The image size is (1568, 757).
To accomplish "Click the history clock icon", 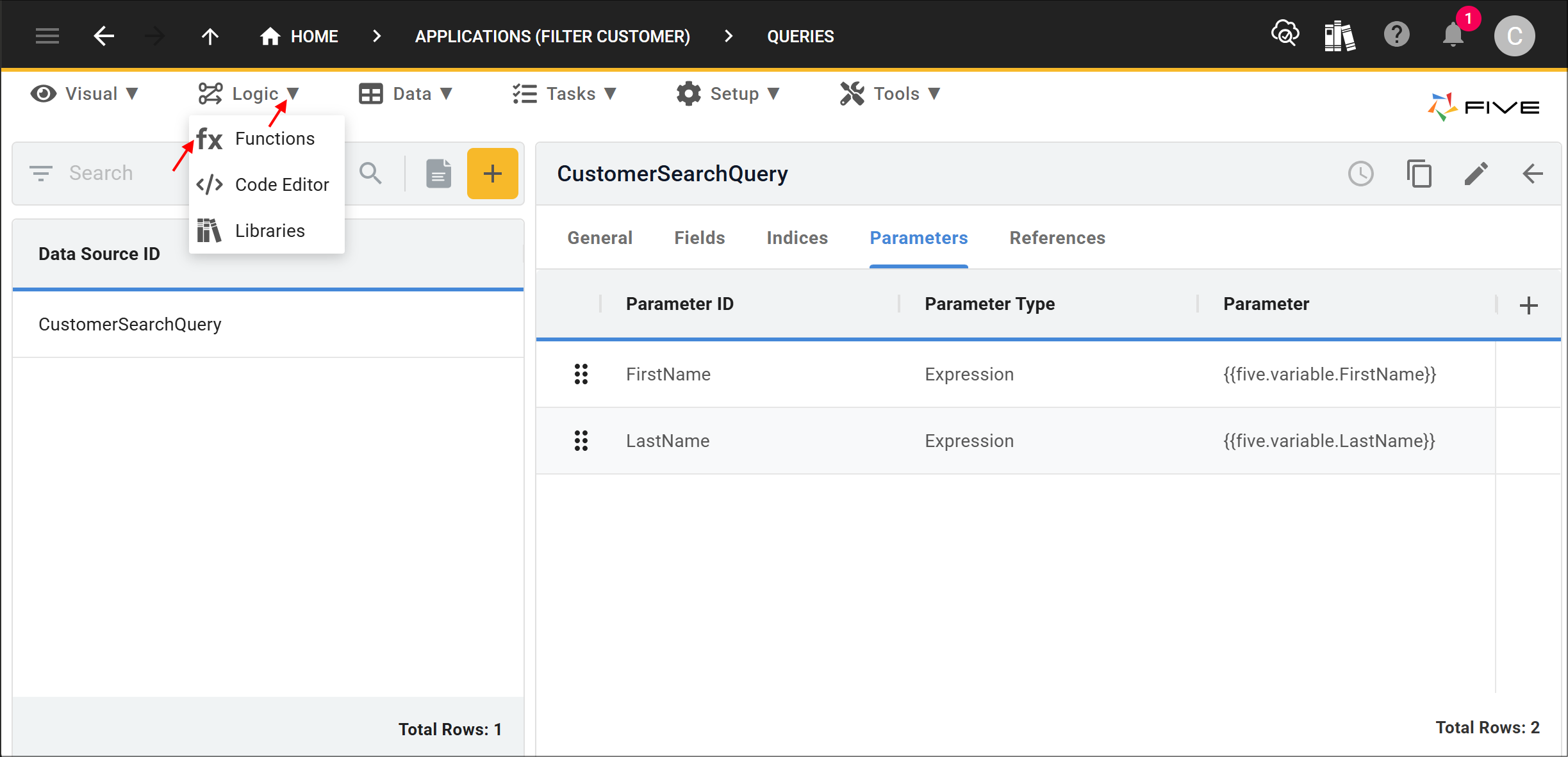I will (x=1361, y=174).
